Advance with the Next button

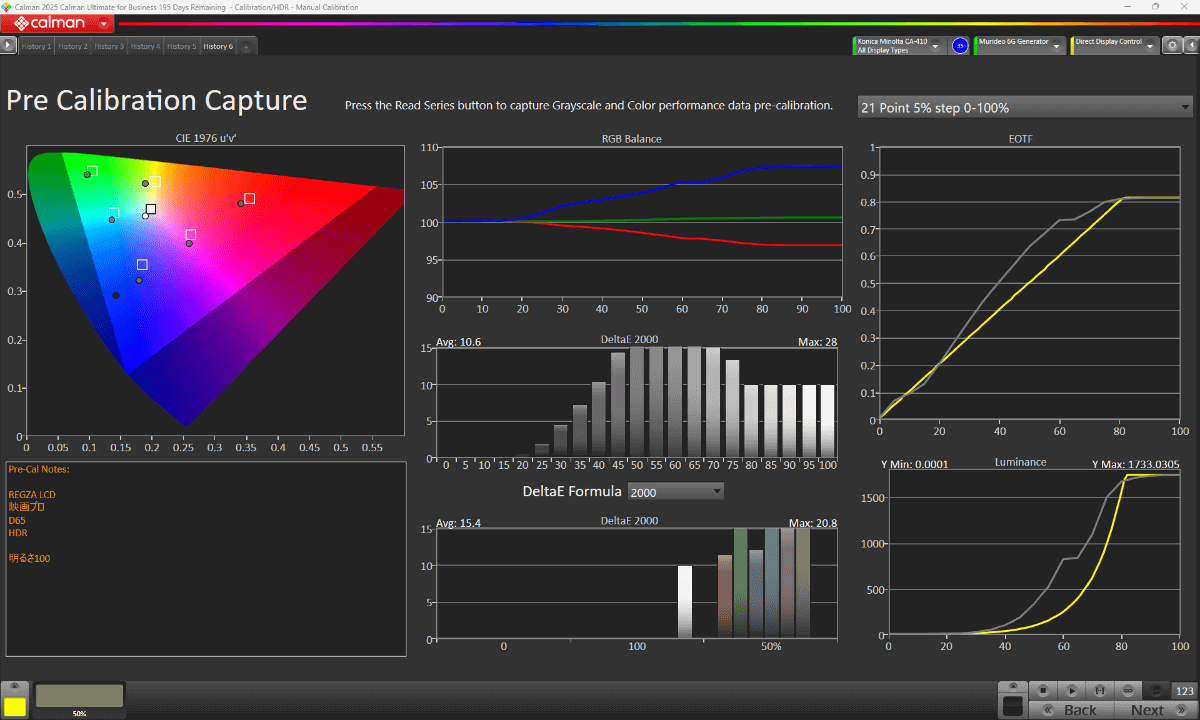(1156, 709)
